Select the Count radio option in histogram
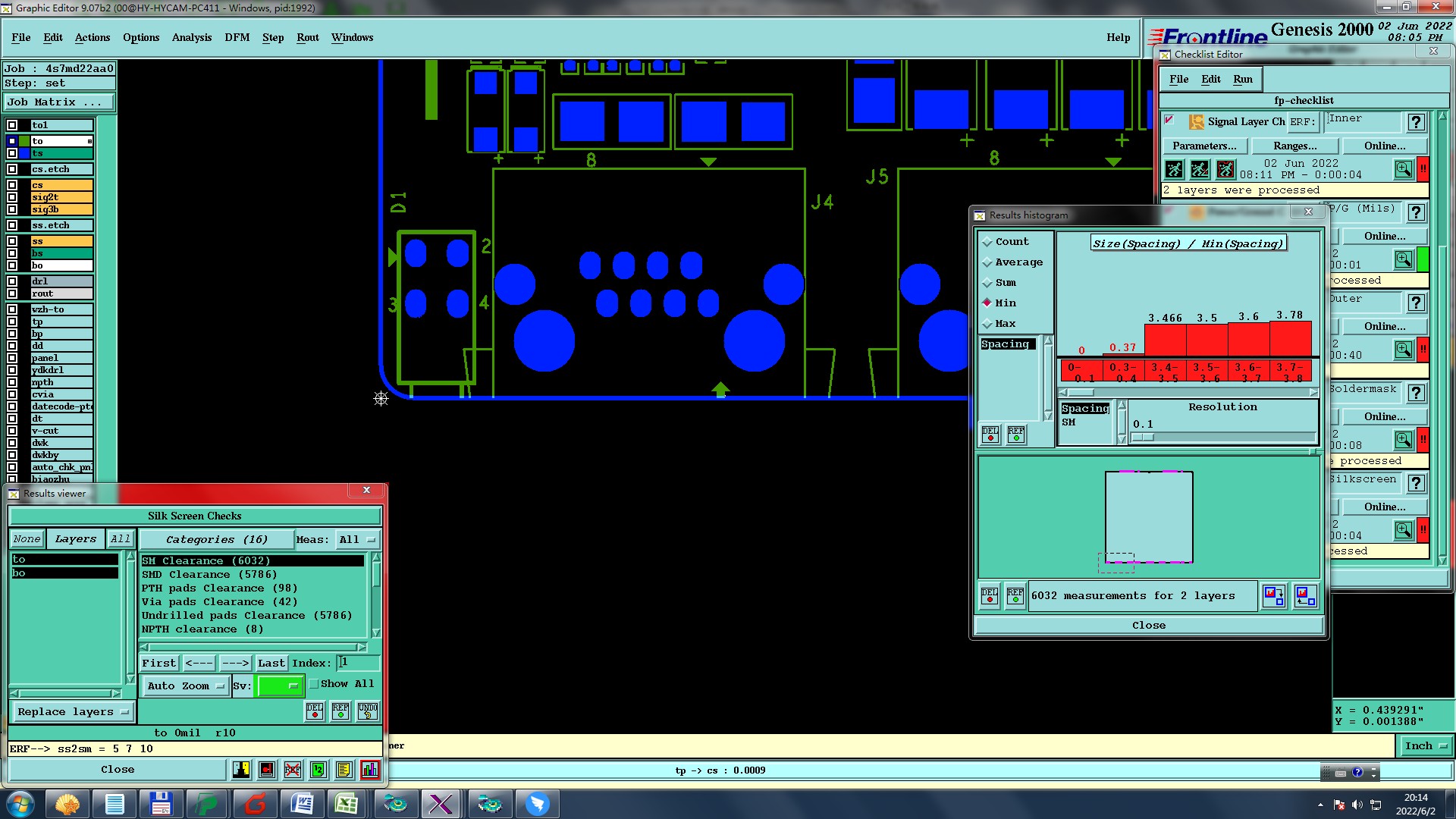This screenshot has width=1456, height=819. (987, 242)
